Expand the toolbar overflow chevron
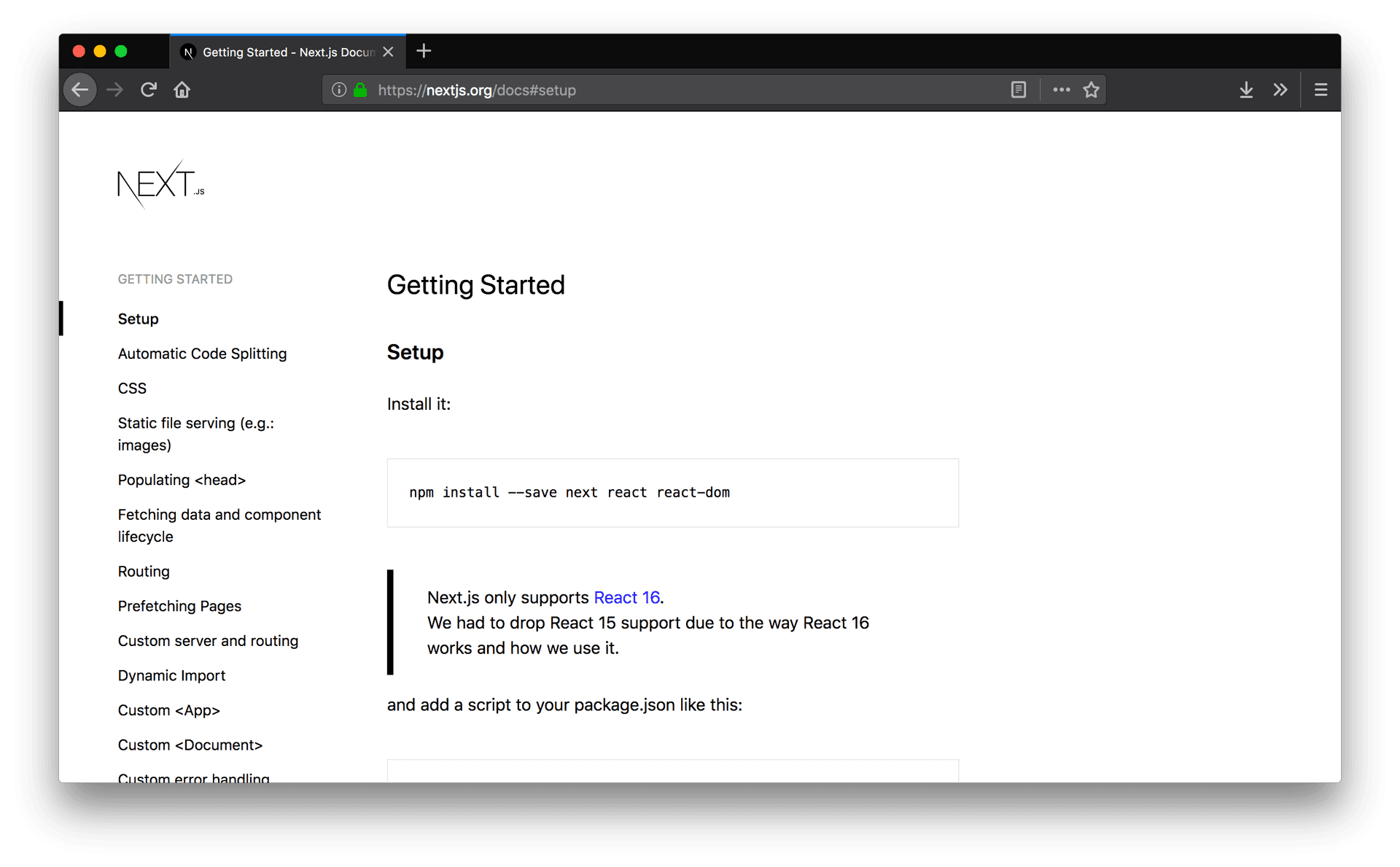 click(x=1280, y=89)
